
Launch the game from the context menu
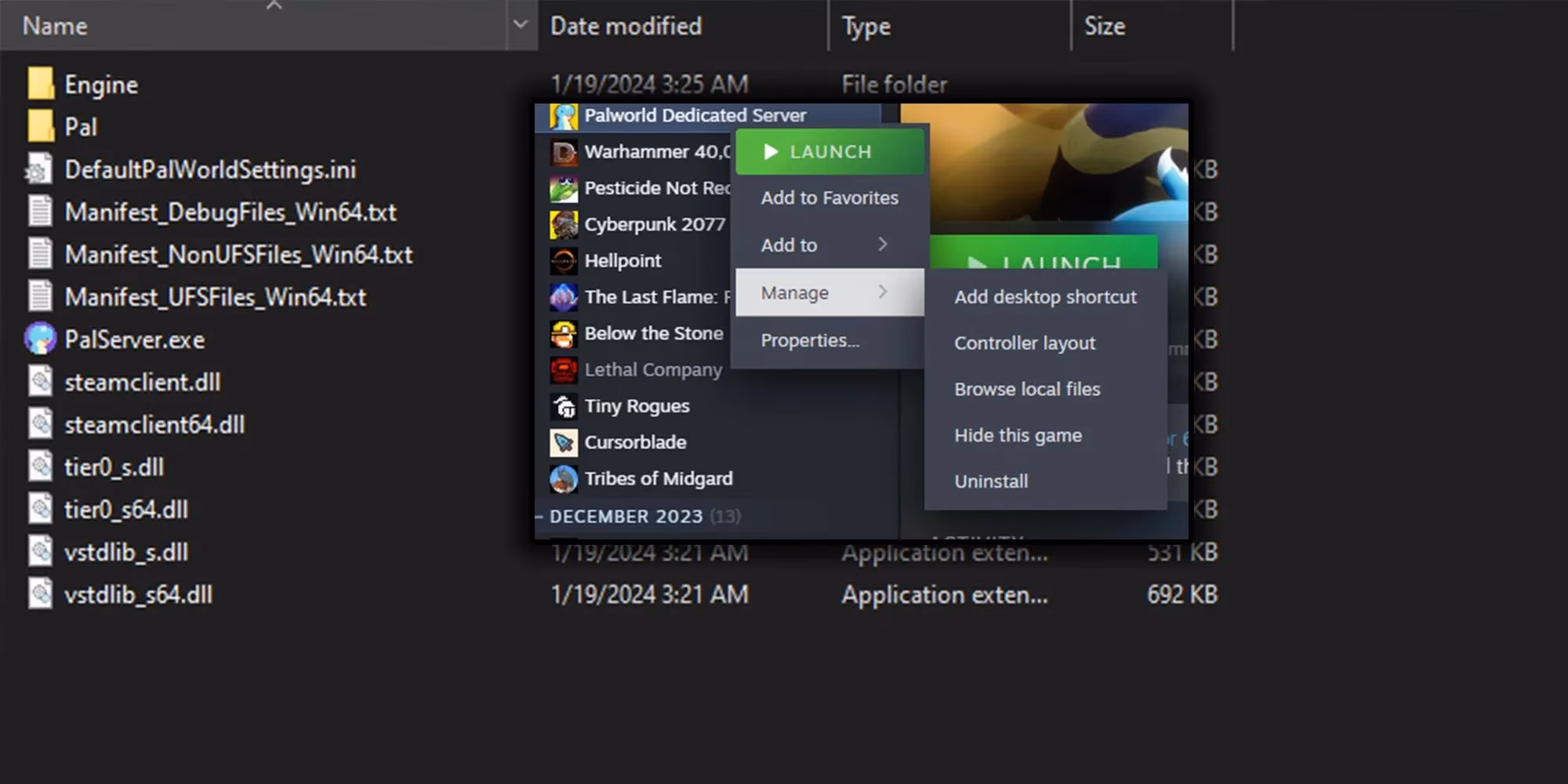pos(829,151)
